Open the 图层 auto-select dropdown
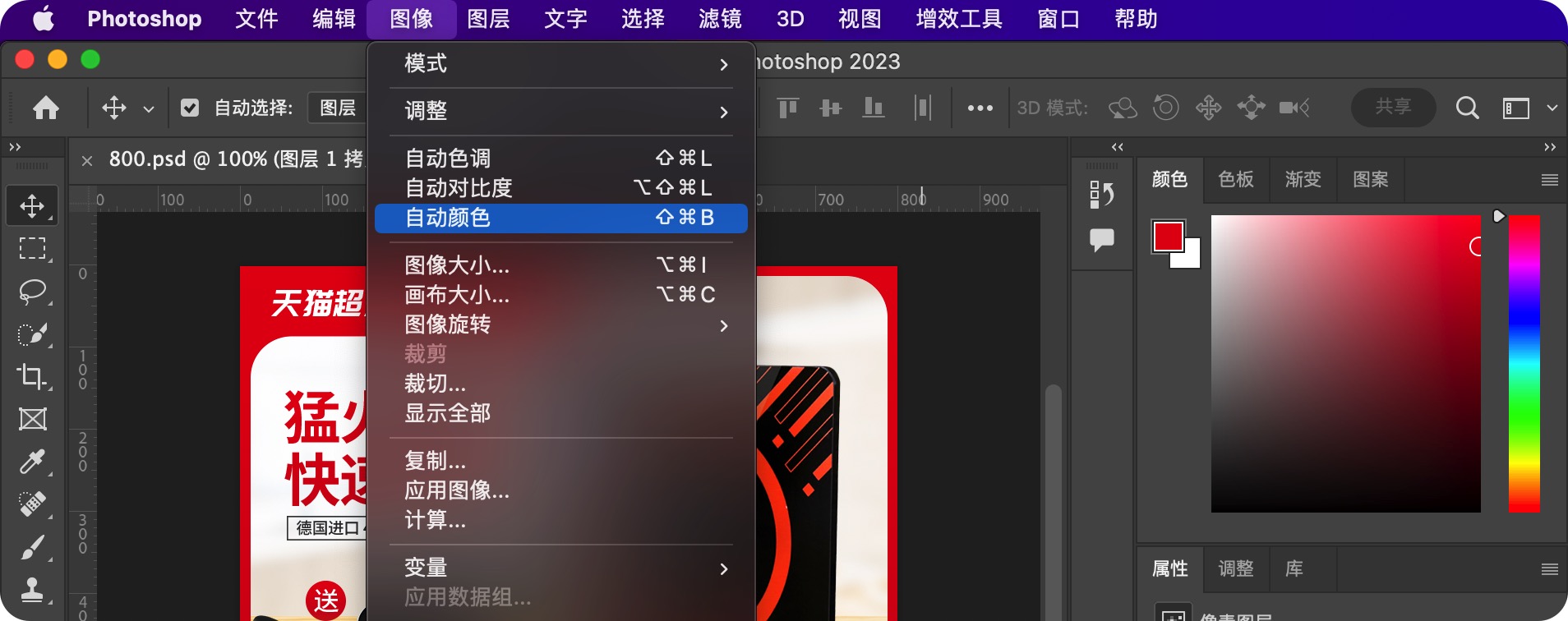 coord(337,108)
